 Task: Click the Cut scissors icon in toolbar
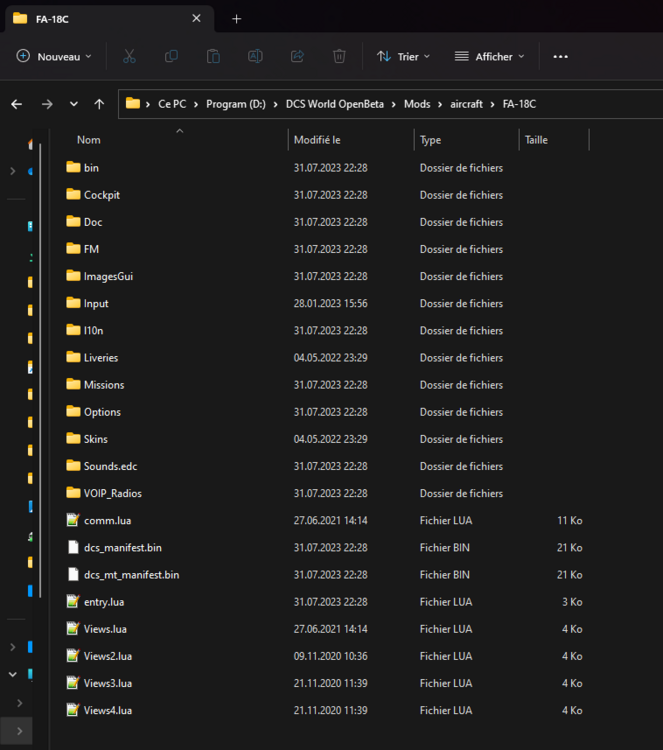point(129,57)
